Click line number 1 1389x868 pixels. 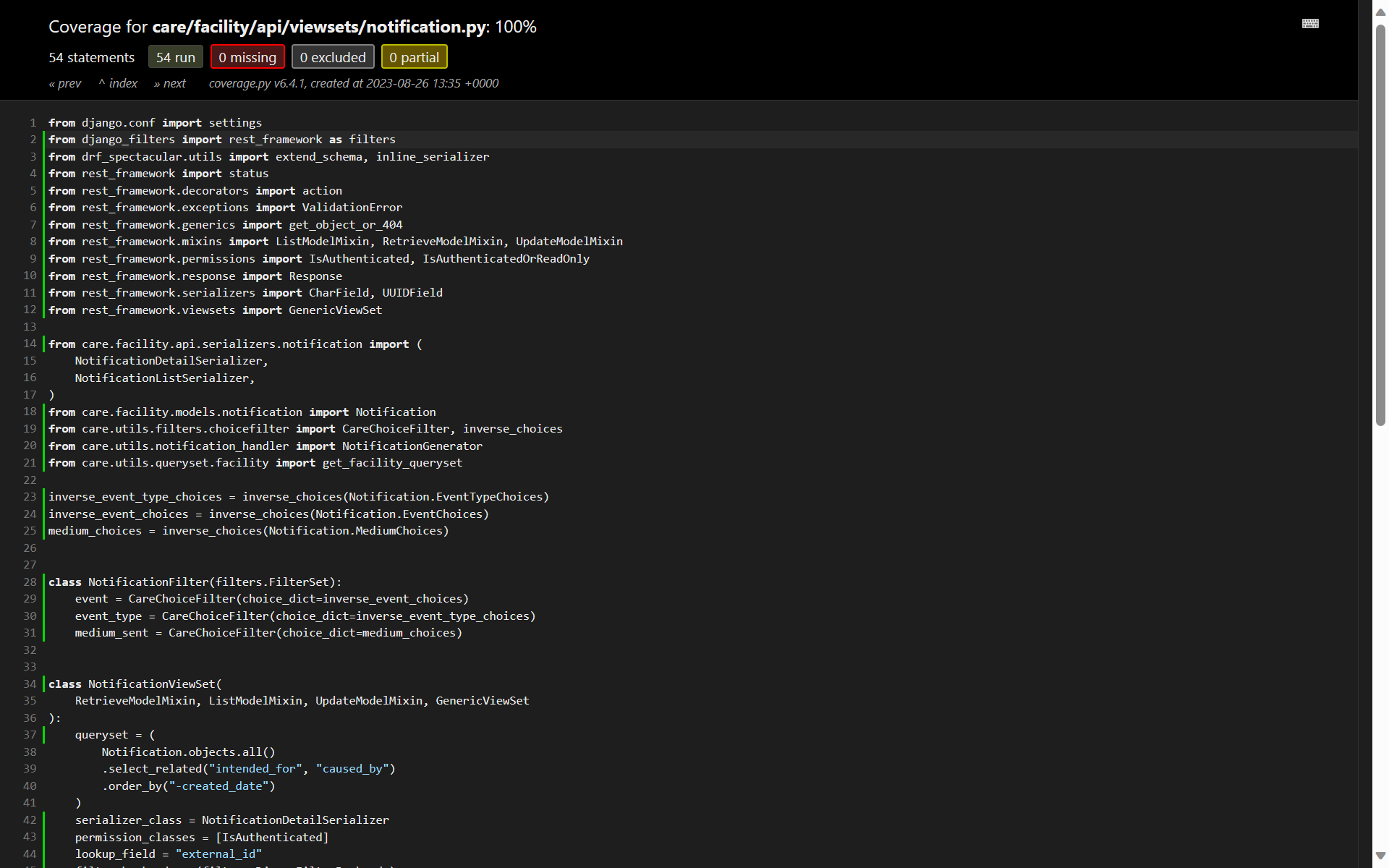coord(33,122)
